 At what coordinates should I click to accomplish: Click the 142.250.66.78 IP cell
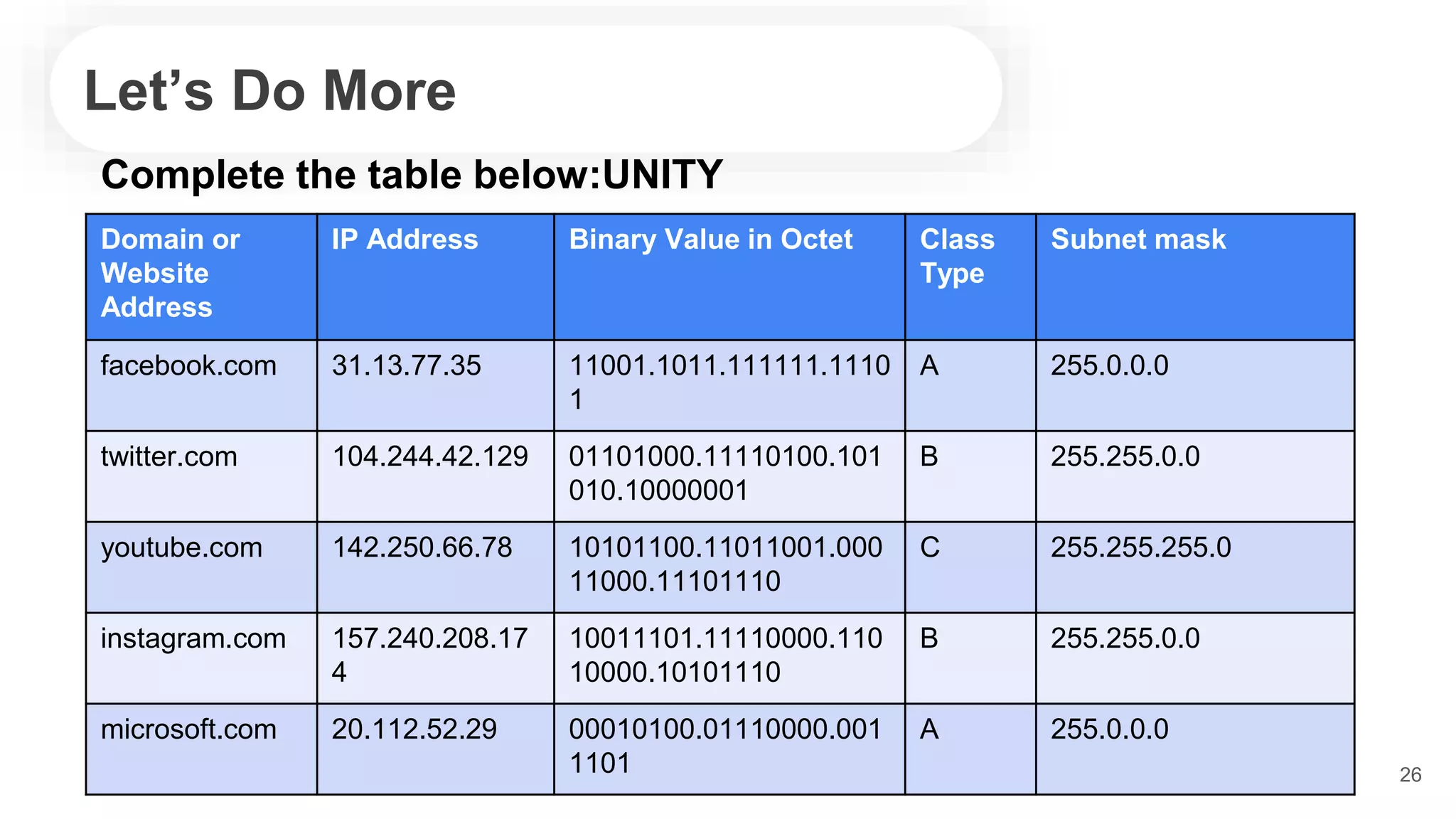tap(422, 548)
